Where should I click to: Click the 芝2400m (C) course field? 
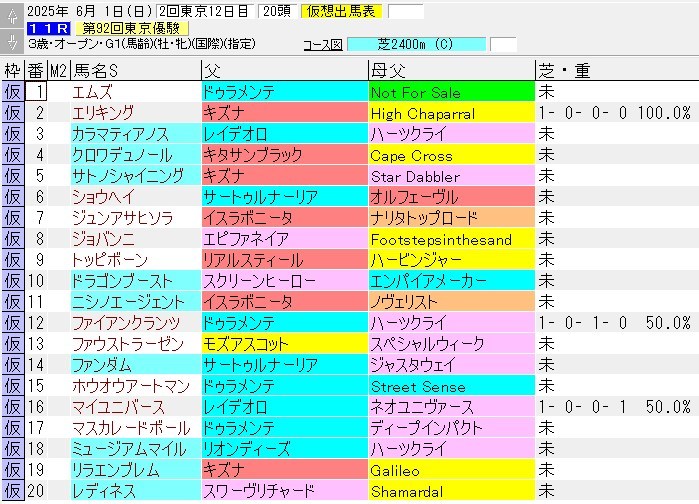pos(416,45)
